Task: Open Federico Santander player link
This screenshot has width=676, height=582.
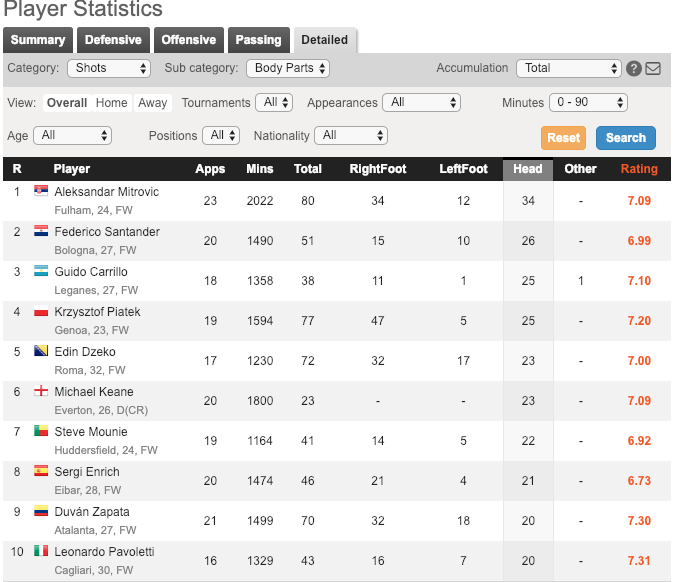Action: 107,232
